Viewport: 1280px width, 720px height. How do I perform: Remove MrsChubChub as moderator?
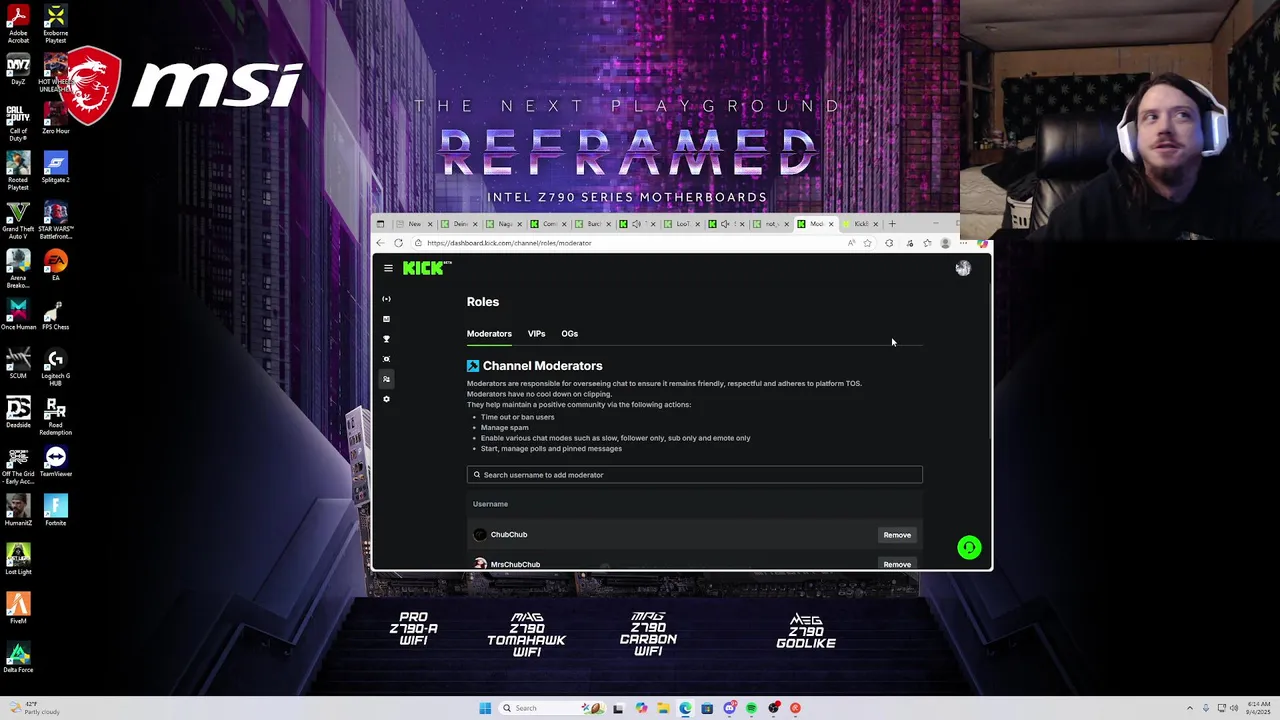coord(897,564)
